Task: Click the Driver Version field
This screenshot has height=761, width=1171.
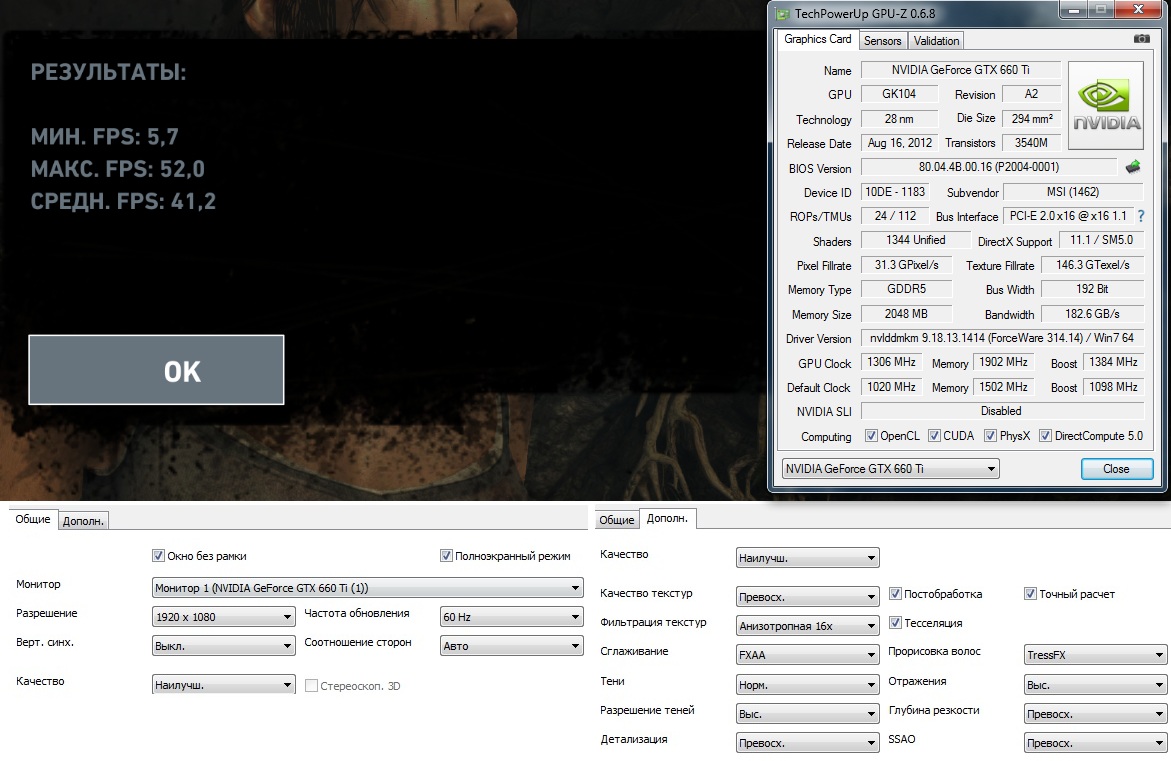Action: pyautogui.click(x=1001, y=338)
